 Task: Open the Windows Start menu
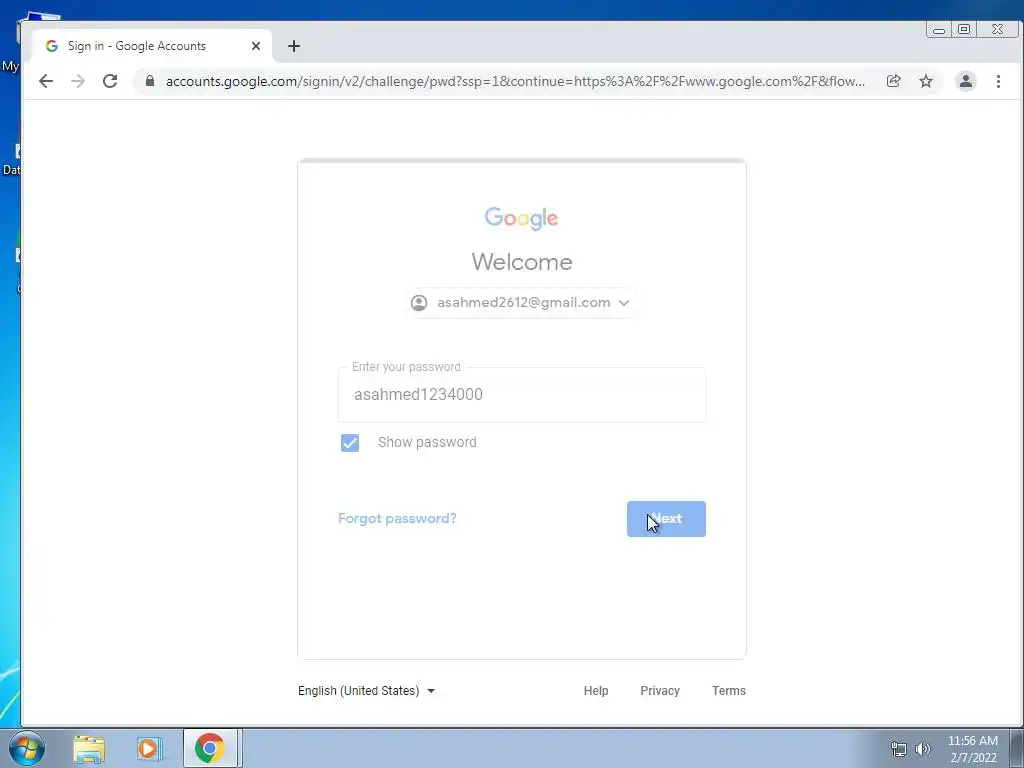point(27,748)
